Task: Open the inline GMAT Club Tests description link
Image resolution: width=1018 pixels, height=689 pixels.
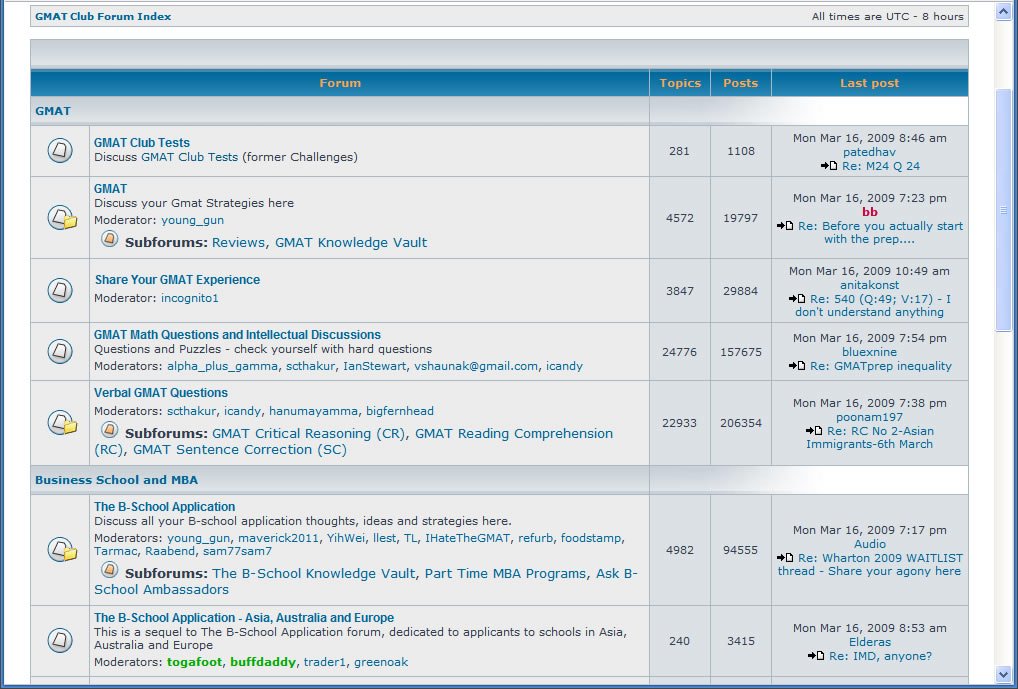Action: pyautogui.click(x=190, y=157)
